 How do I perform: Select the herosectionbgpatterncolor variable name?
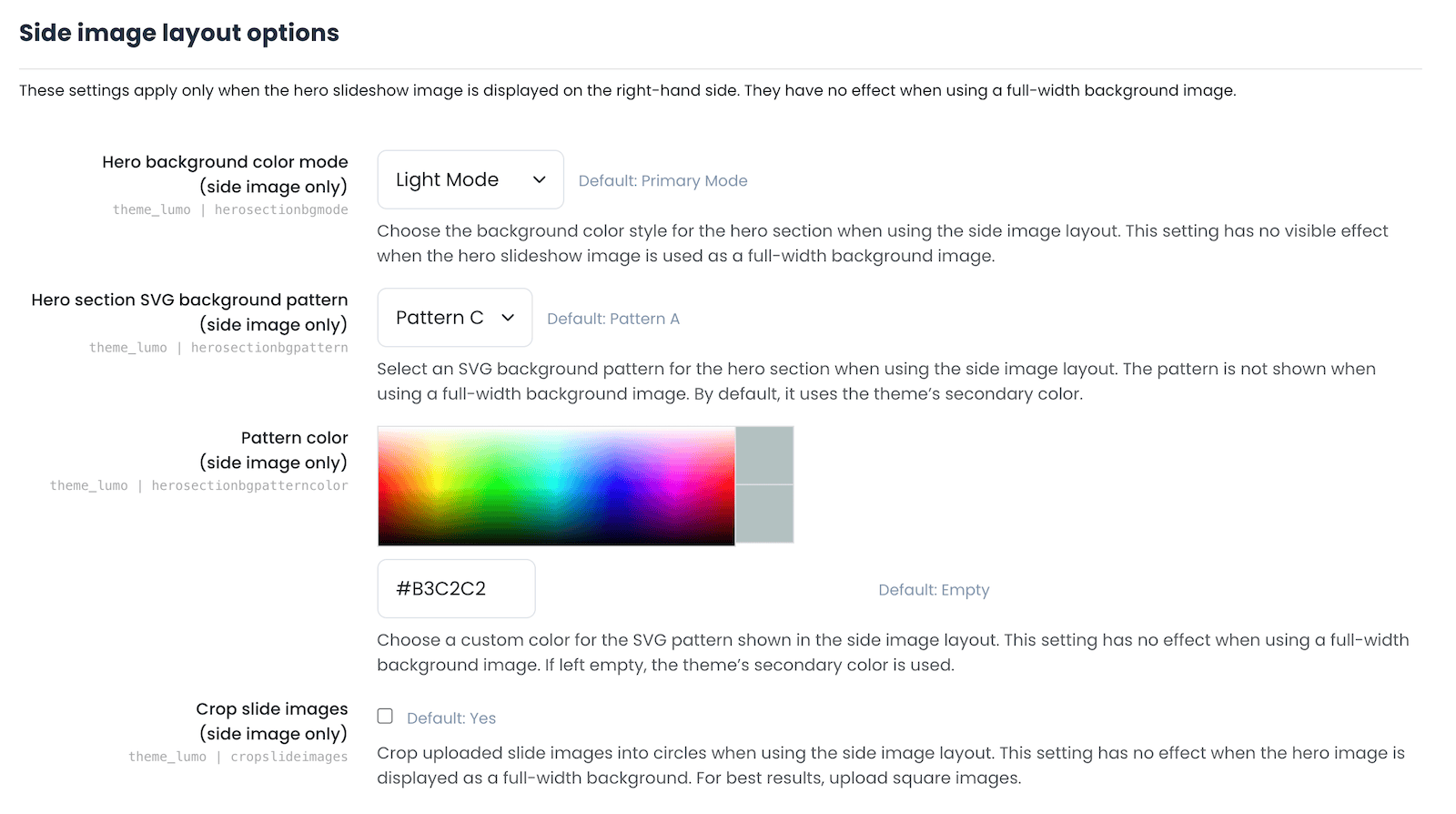pyautogui.click(x=250, y=485)
